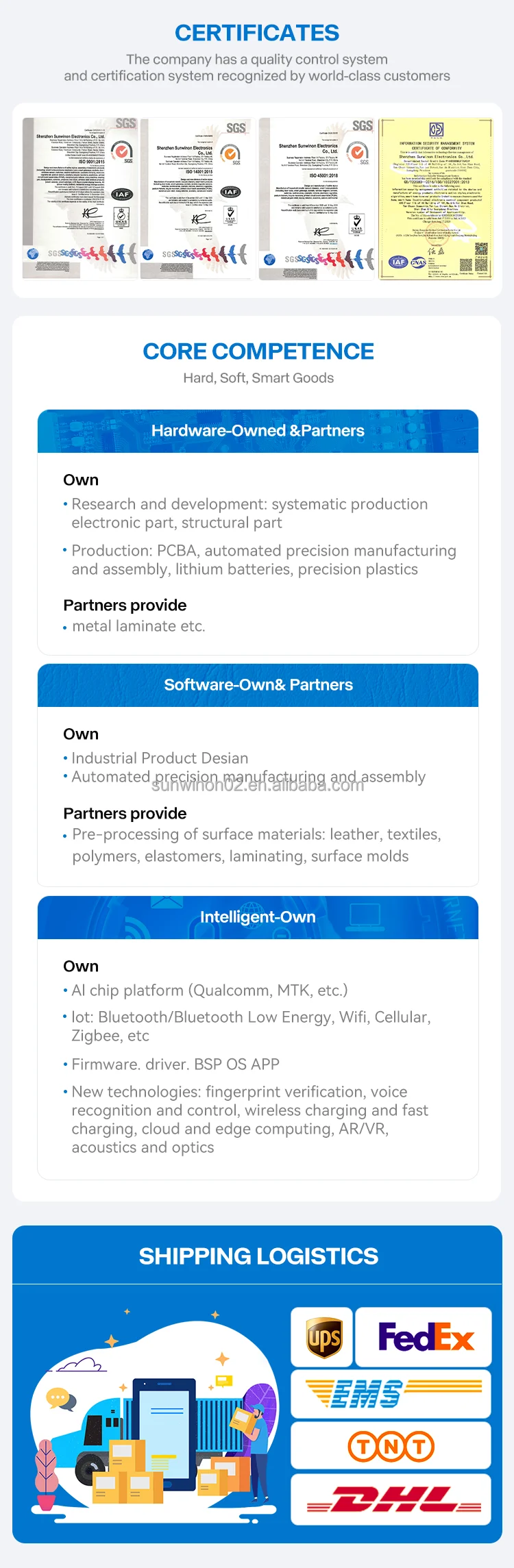Click the FedEx logo
The height and width of the screenshot is (1568, 514).
click(425, 1337)
